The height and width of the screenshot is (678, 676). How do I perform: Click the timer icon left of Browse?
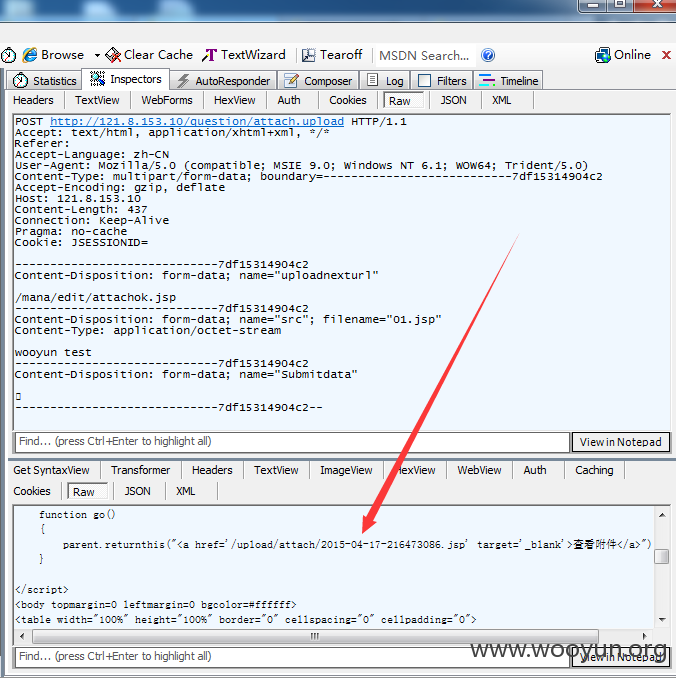click(8, 55)
